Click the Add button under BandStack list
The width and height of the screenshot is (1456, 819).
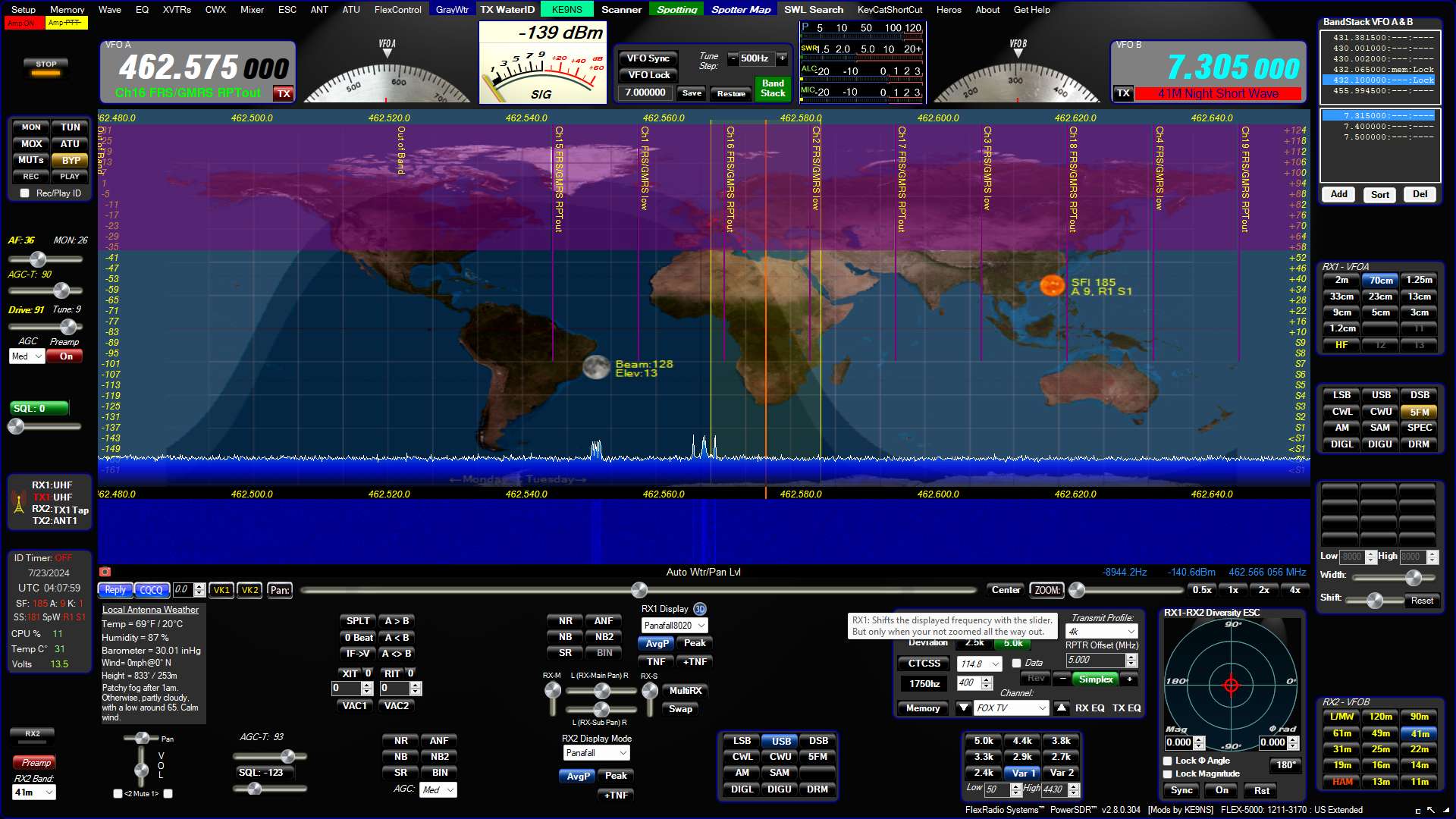1339,194
